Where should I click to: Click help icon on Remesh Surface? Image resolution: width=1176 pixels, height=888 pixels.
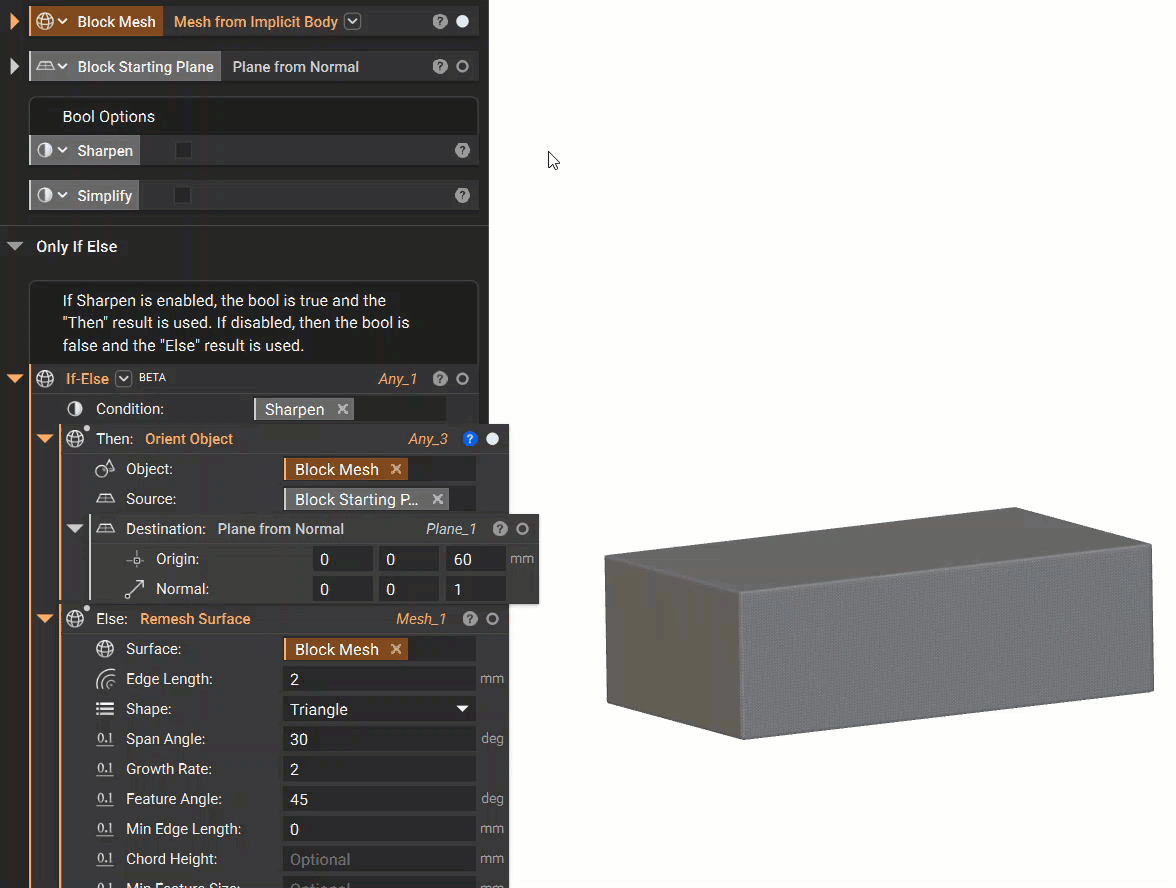470,619
